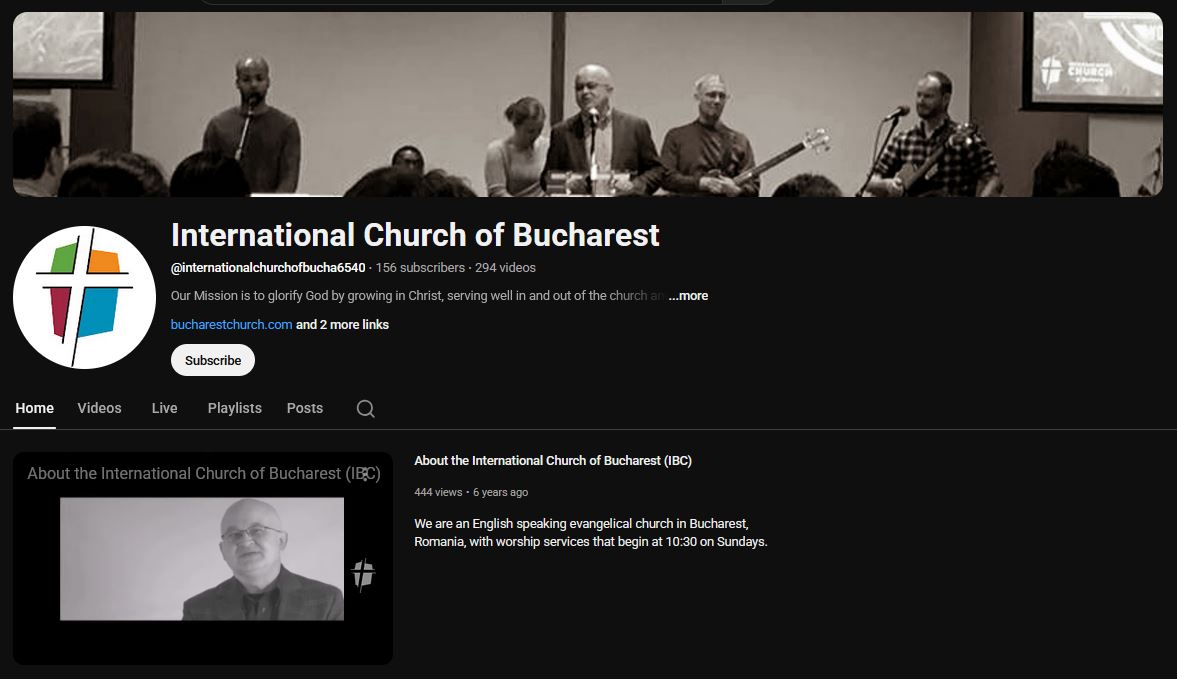This screenshot has height=679, width=1177.
Task: Subscribe to International Church of Bucharest
Action: pos(213,360)
